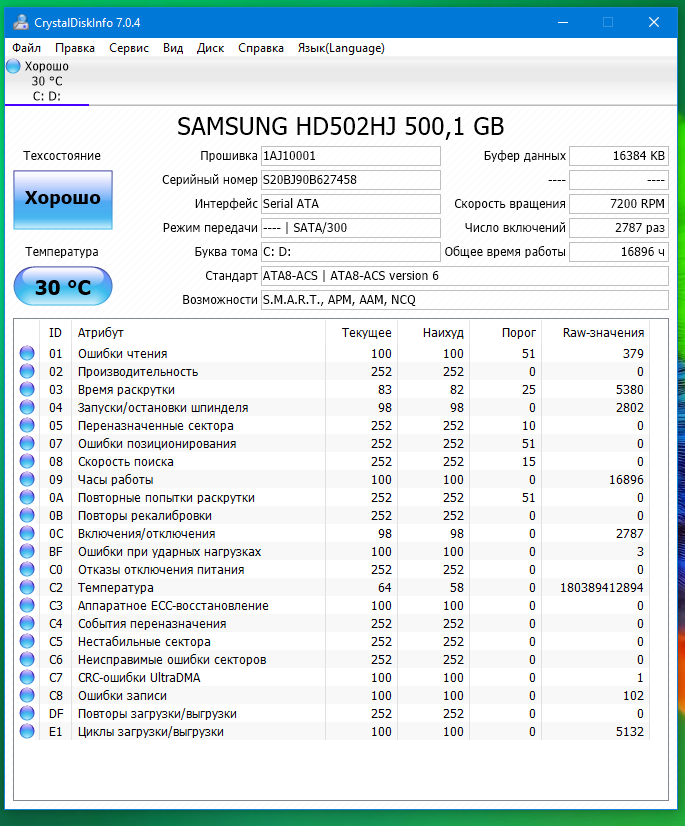Click the Режим передачи field SATA/300
The image size is (685, 826).
(x=350, y=228)
